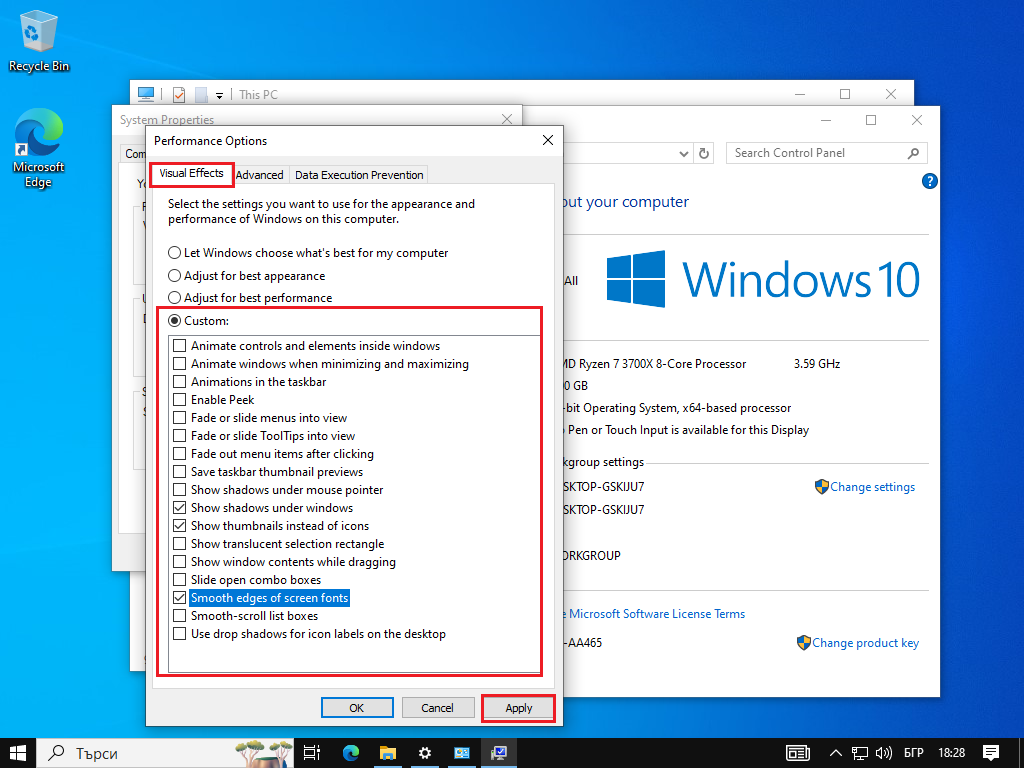1024x768 pixels.
Task: Launch Microsoft Edge from the desktop shortcut
Action: 39,148
